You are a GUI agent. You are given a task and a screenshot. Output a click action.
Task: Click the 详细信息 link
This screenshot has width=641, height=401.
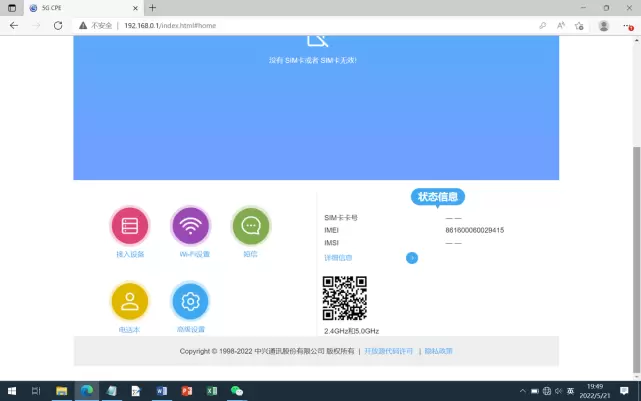[338, 258]
